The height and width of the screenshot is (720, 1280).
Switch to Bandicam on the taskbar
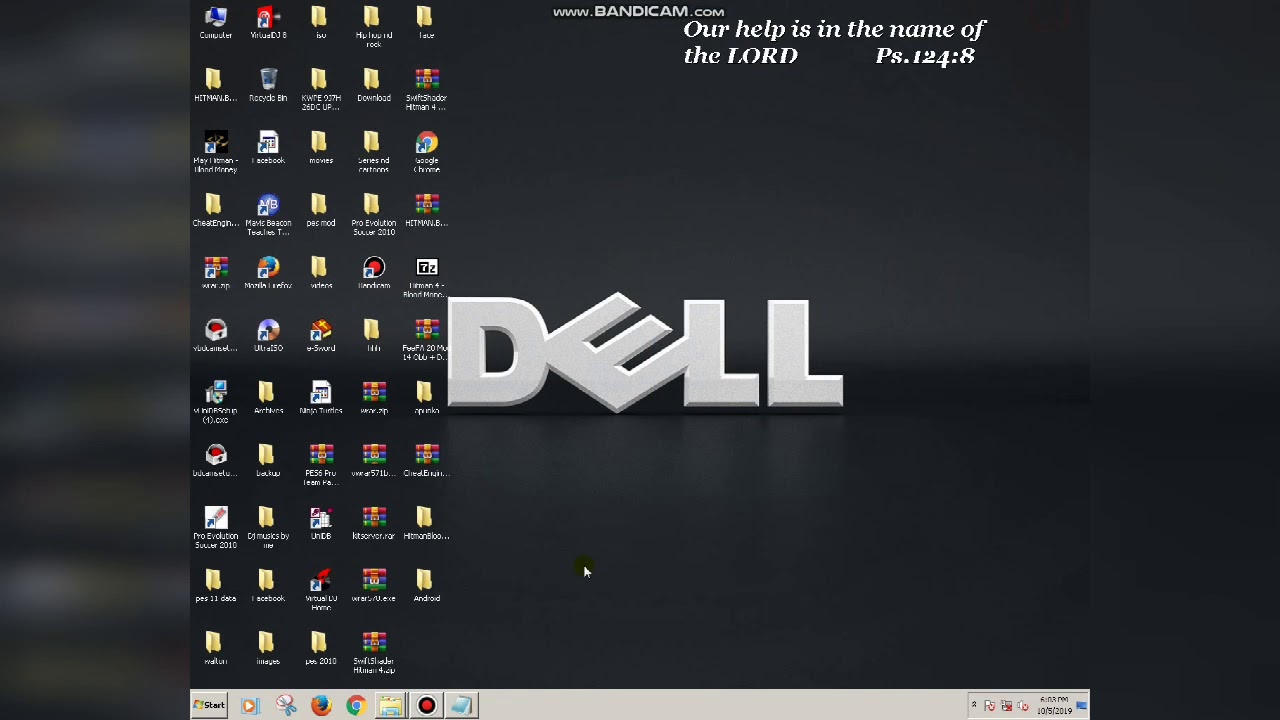(x=427, y=706)
